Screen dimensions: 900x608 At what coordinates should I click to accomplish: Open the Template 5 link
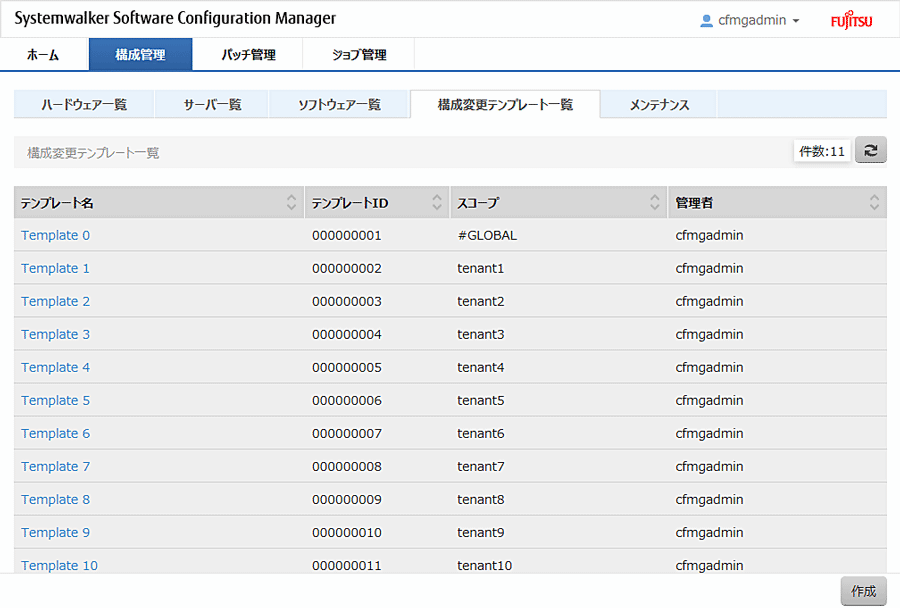(x=56, y=400)
